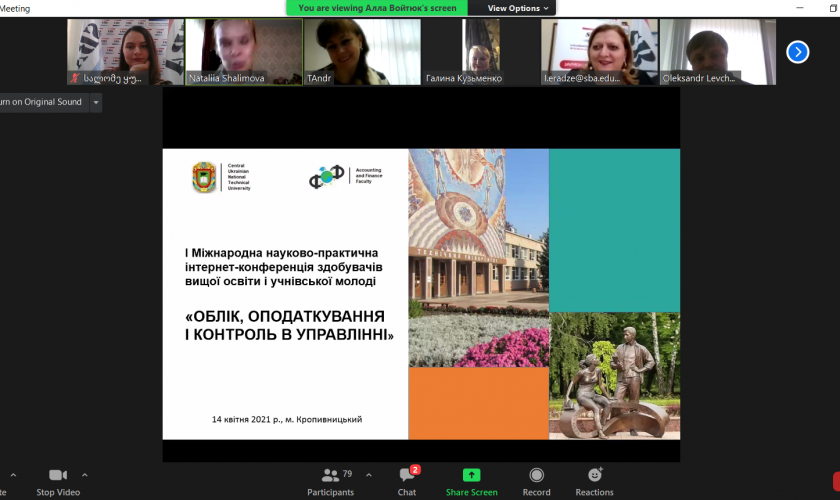The image size is (840, 500).
Task: Expand audio options arrow left of Stop Video
Action: point(13,475)
